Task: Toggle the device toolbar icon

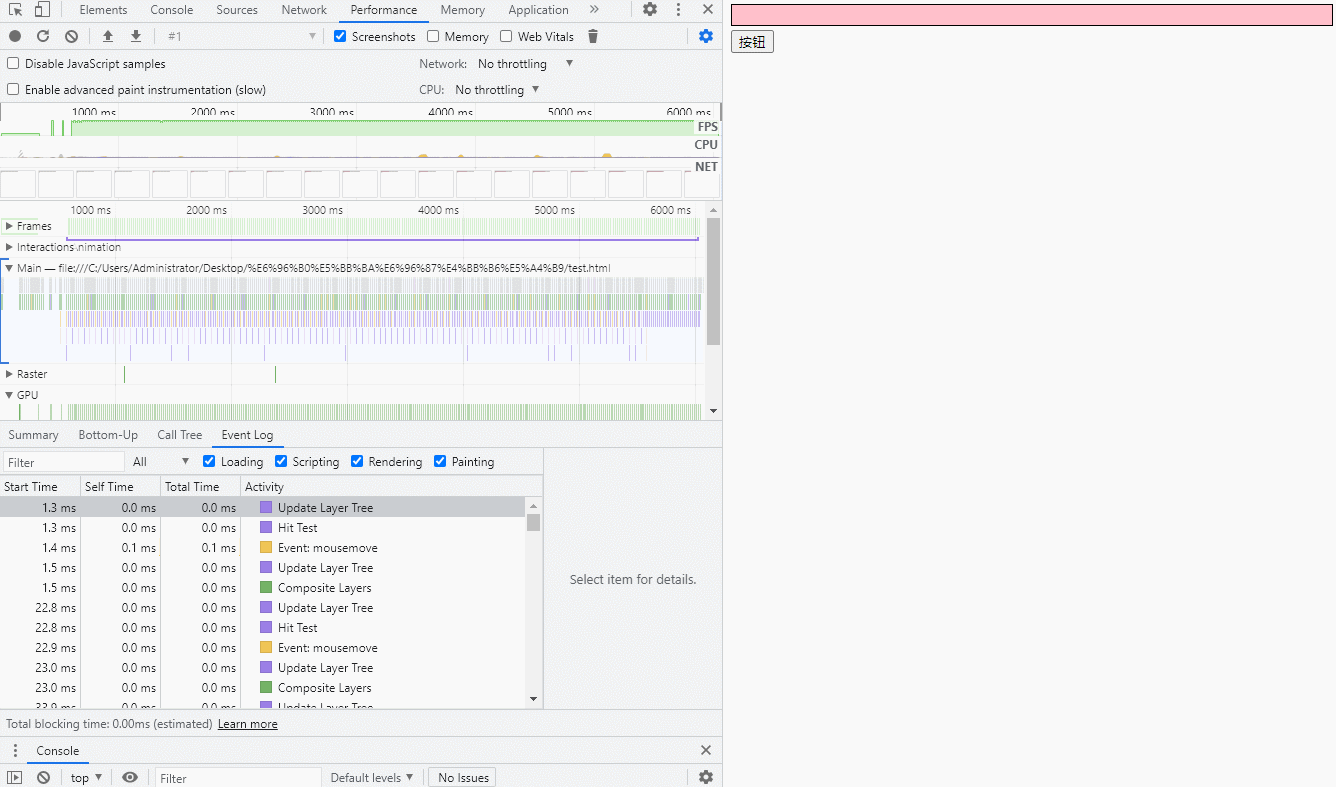Action: click(x=42, y=10)
